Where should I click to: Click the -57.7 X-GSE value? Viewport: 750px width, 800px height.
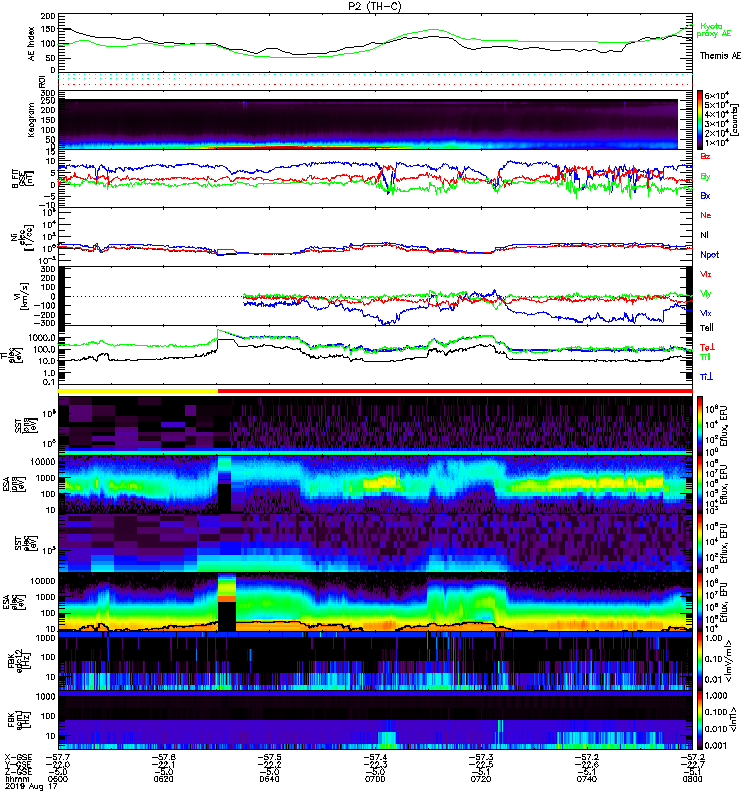pos(58,758)
